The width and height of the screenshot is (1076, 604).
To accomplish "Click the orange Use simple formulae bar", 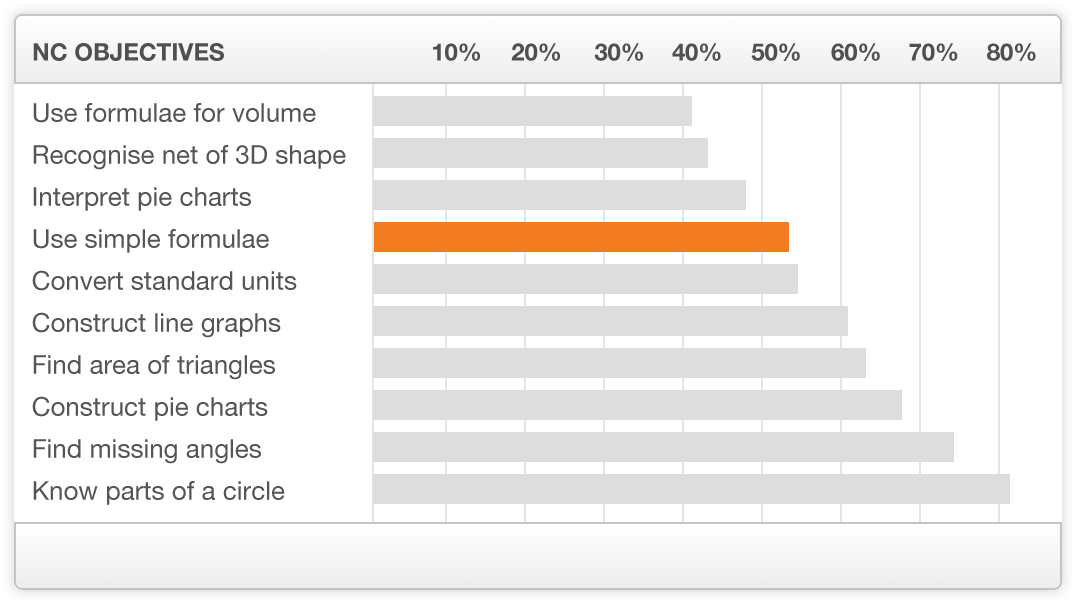I will [x=581, y=237].
